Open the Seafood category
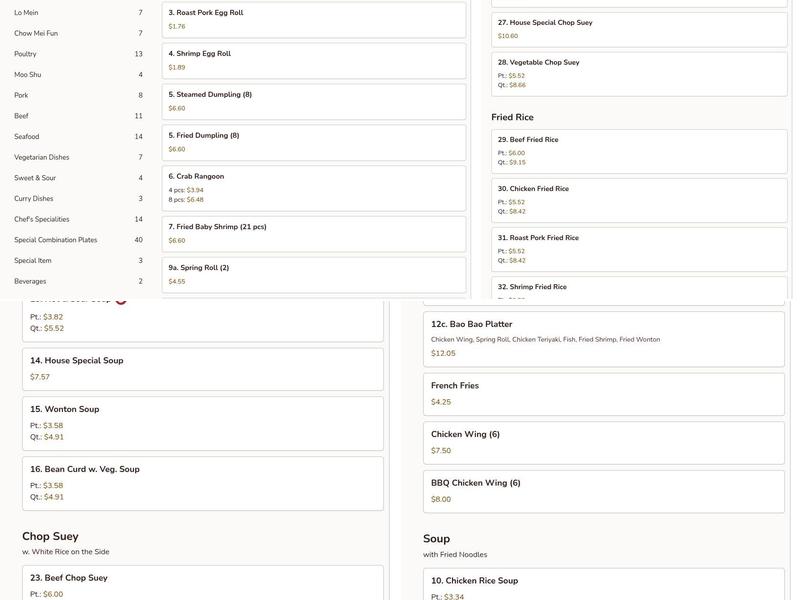The image size is (800, 600). click(x=27, y=137)
